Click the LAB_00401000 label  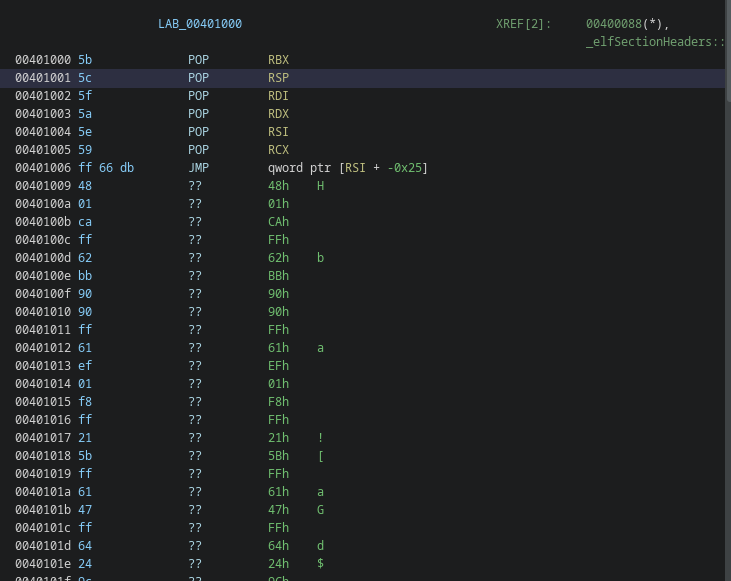coord(199,24)
